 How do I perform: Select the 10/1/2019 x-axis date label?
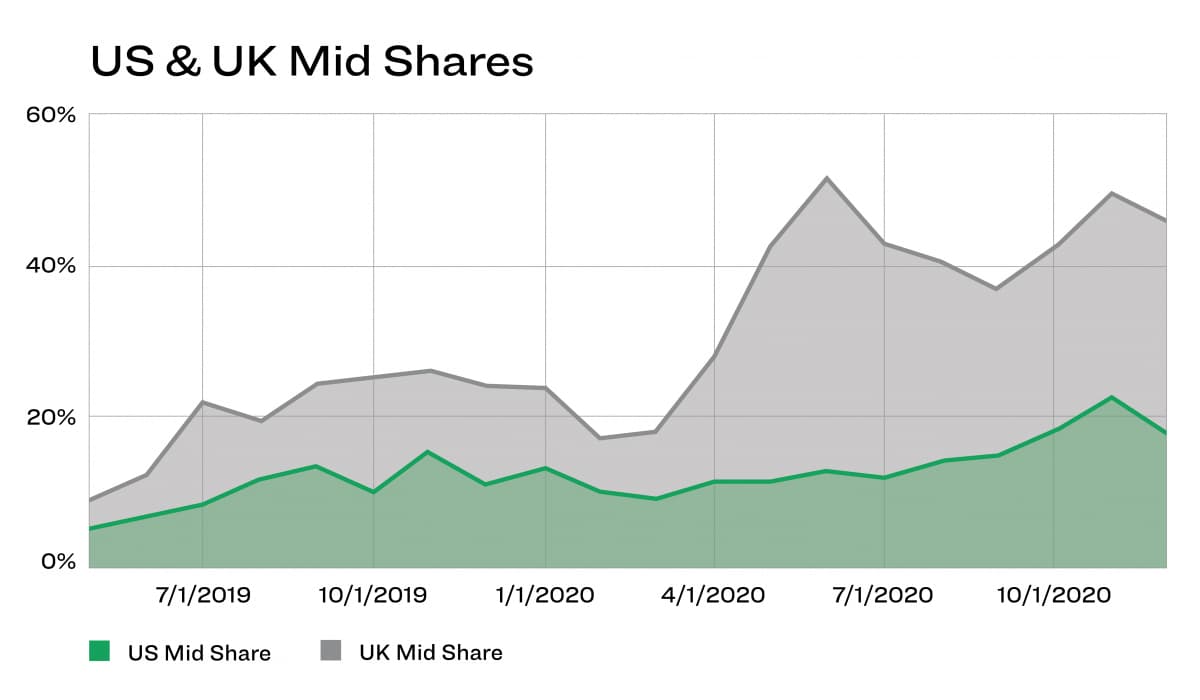point(373,596)
